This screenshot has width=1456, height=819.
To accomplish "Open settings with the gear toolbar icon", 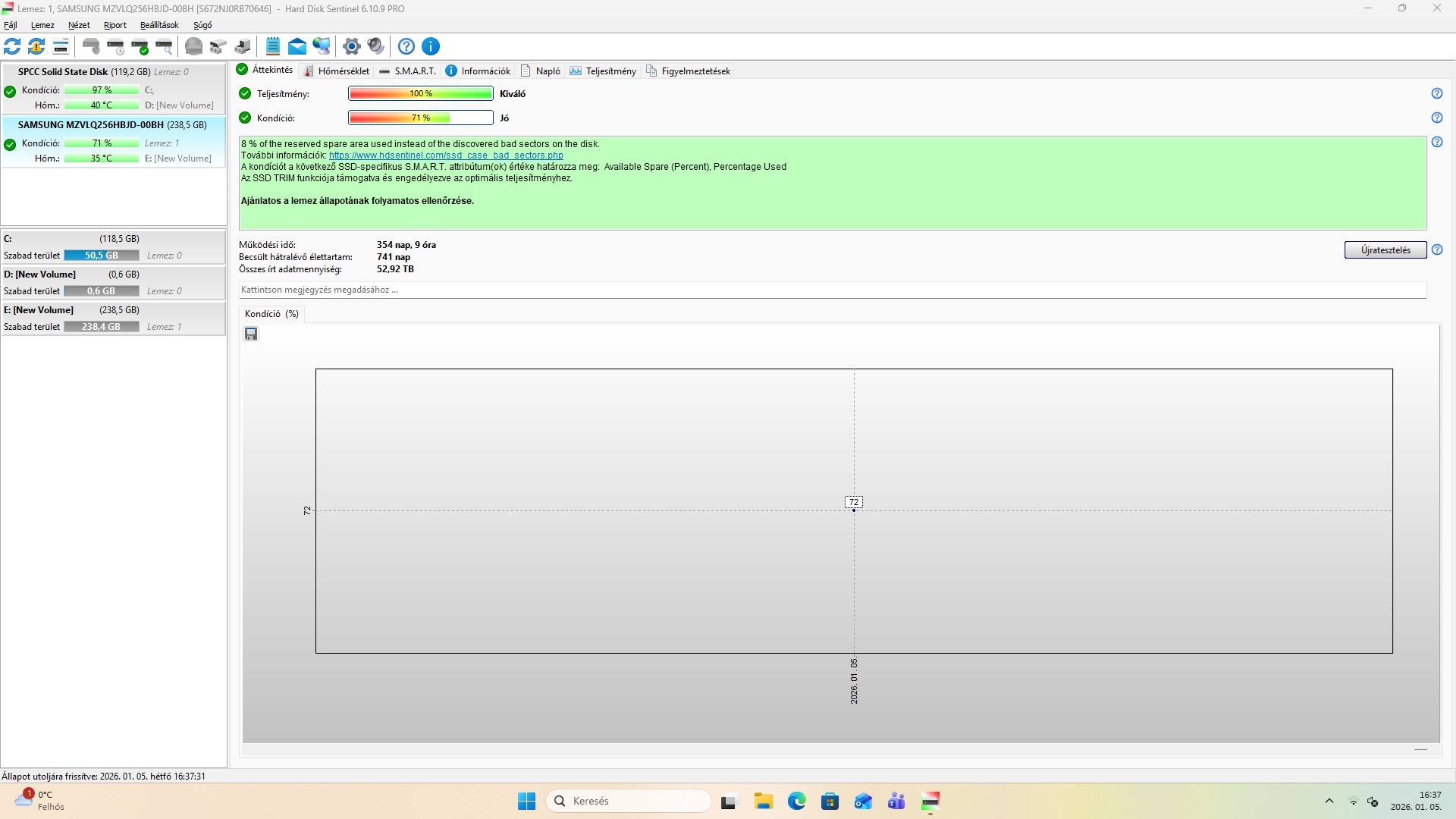I will coord(351,46).
